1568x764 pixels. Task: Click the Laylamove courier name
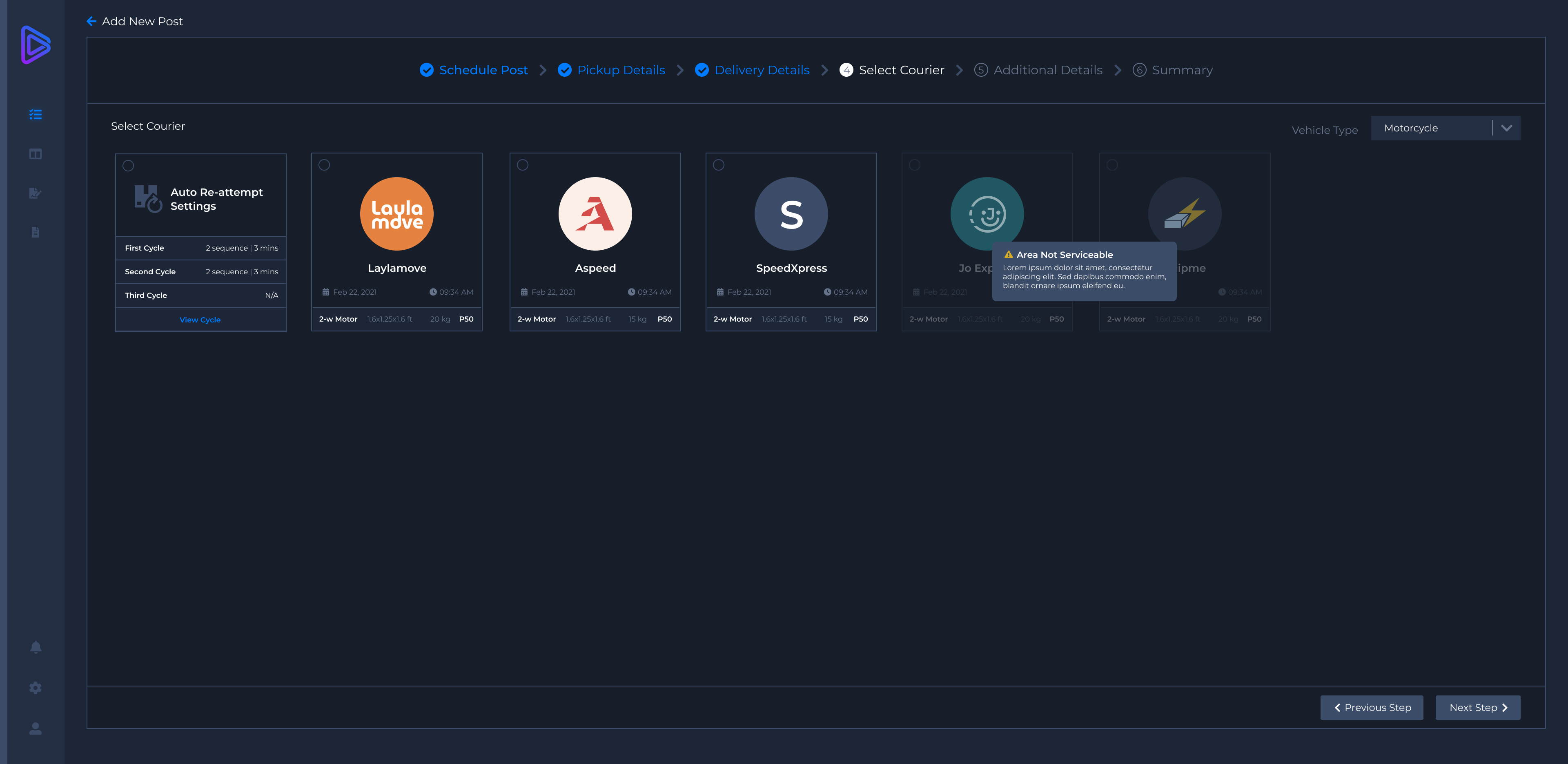tap(397, 268)
